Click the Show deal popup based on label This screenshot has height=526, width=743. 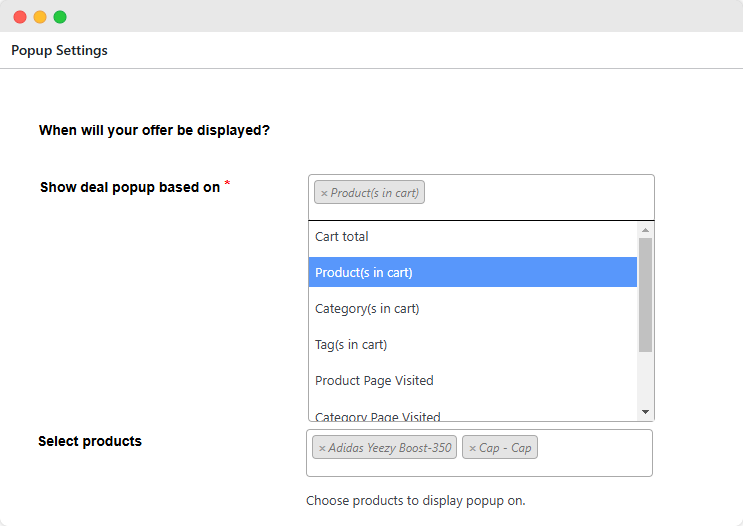click(x=129, y=187)
